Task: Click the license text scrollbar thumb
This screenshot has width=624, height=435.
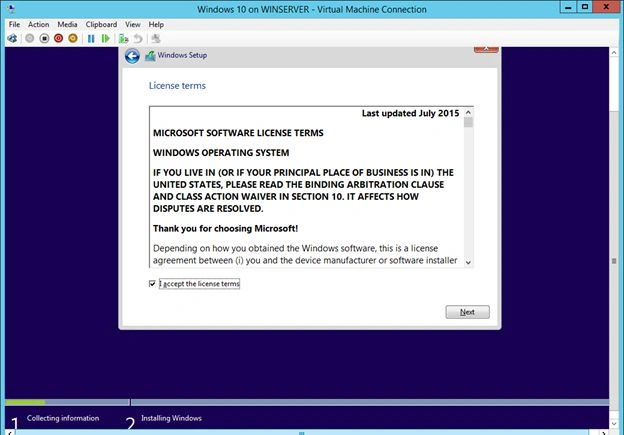Action: pyautogui.click(x=468, y=123)
